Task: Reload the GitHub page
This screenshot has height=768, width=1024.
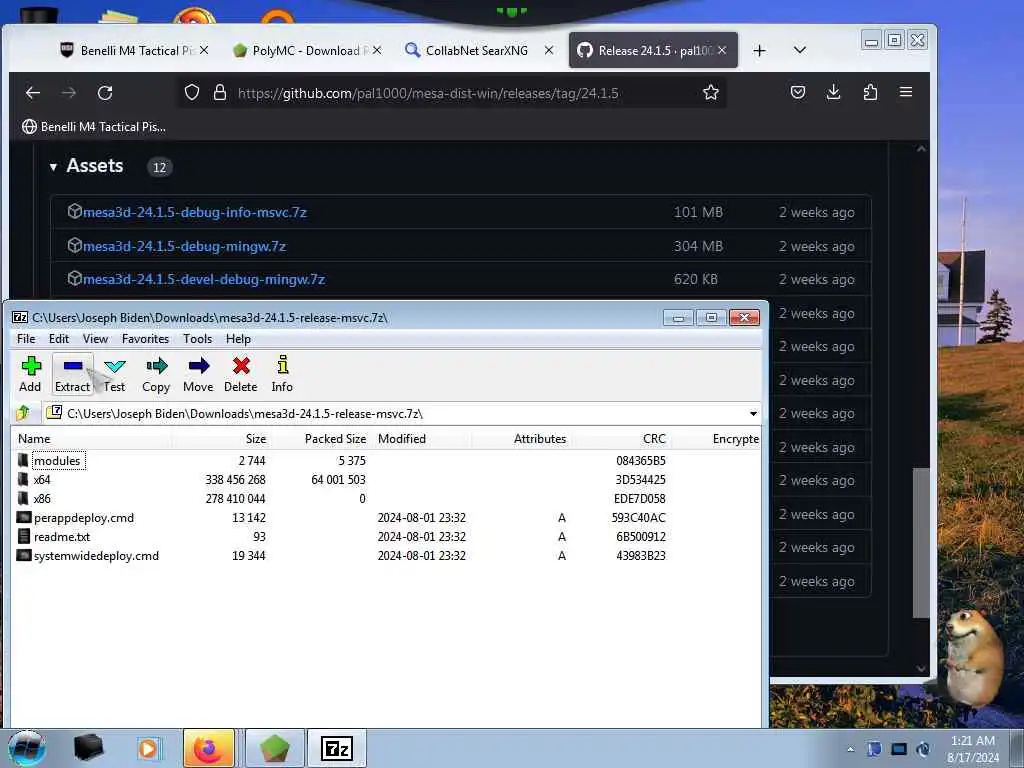Action: click(105, 93)
